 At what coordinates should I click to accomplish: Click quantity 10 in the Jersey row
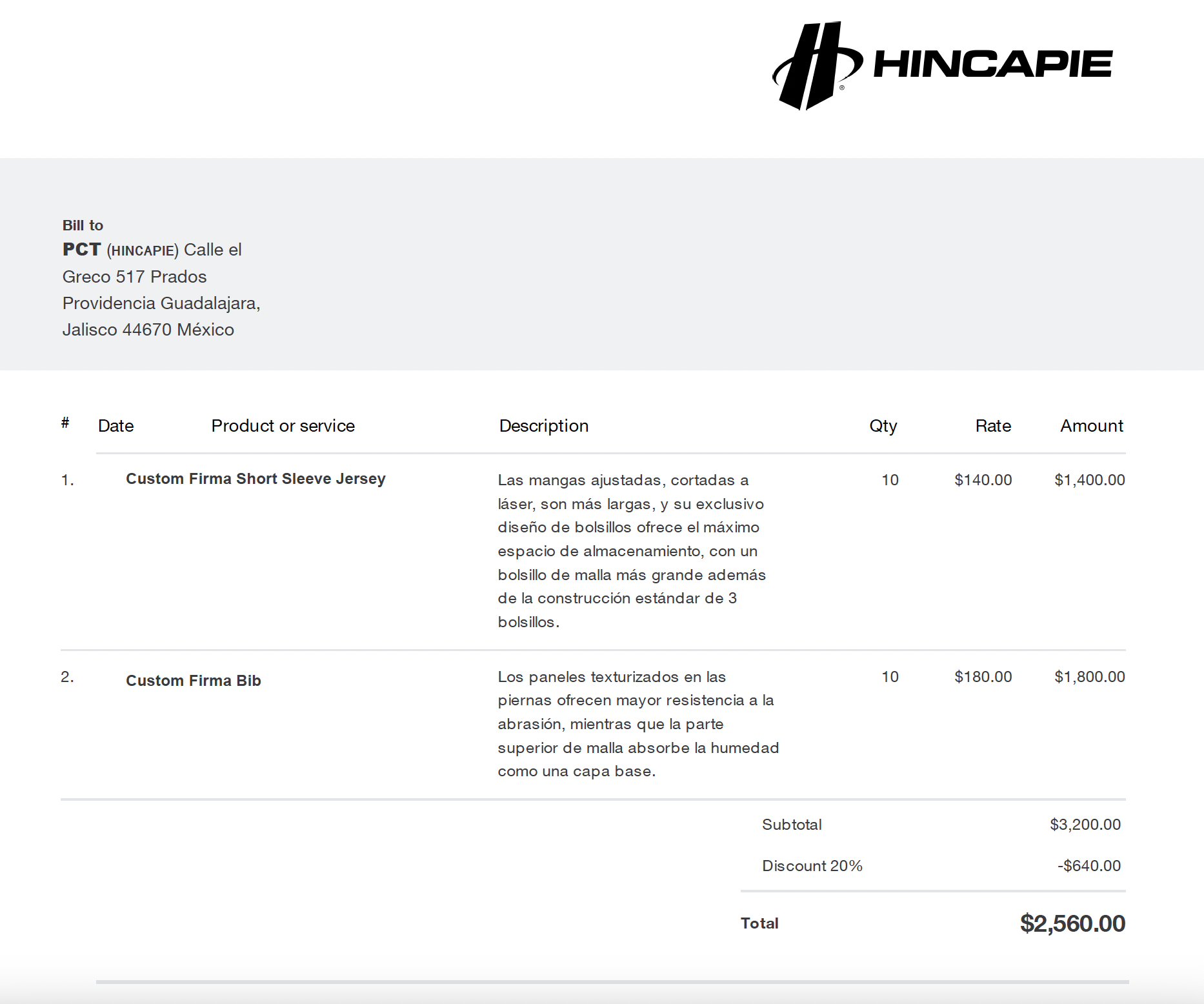coord(890,480)
